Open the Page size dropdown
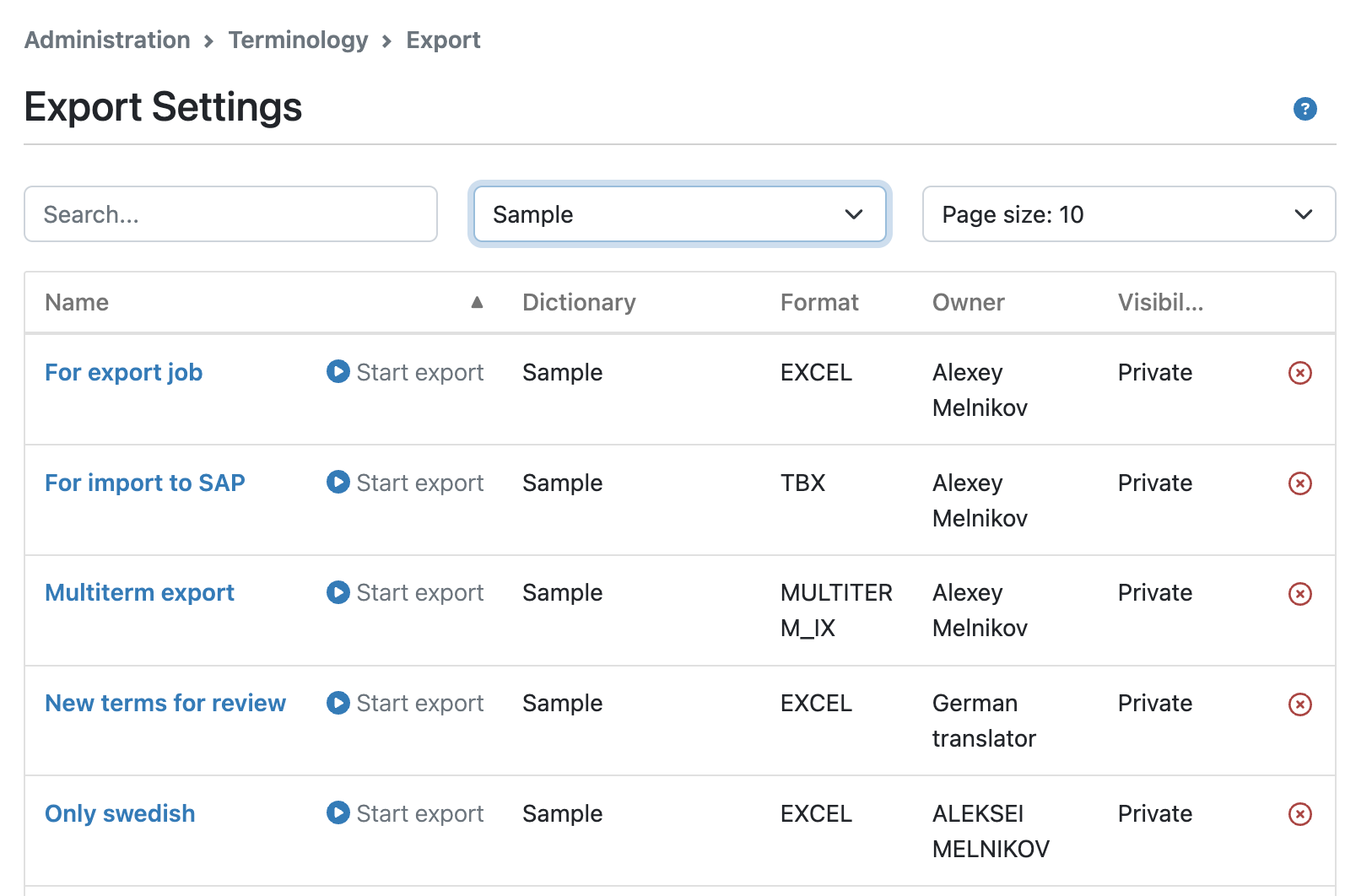1345x896 pixels. click(1128, 214)
